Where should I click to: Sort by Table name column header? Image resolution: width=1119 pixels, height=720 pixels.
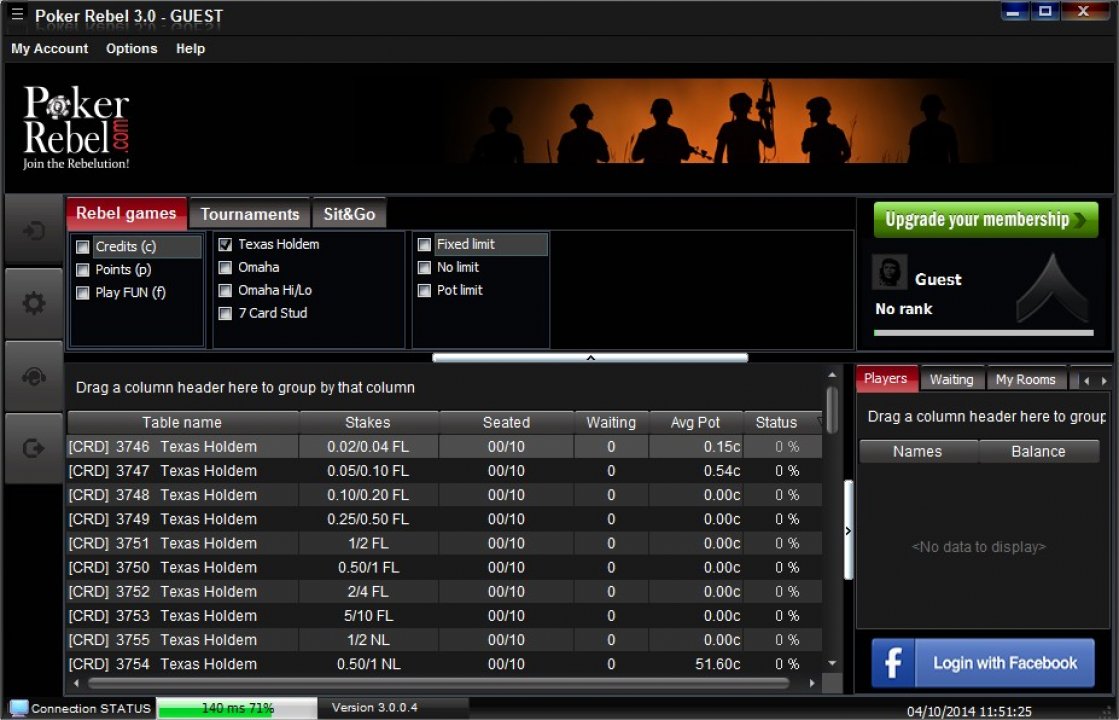(x=182, y=422)
